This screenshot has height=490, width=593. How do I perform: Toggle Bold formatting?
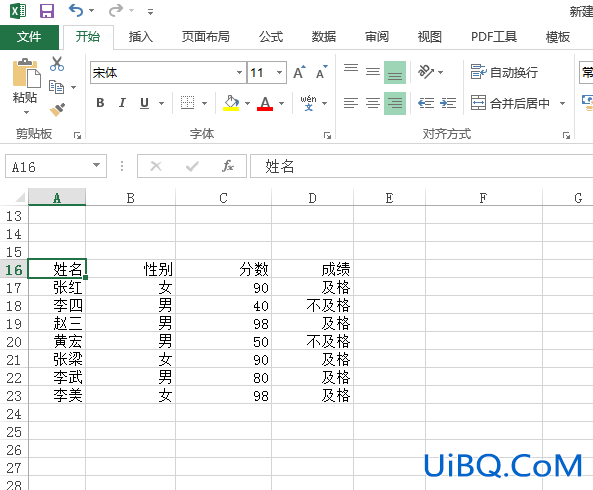pos(100,103)
